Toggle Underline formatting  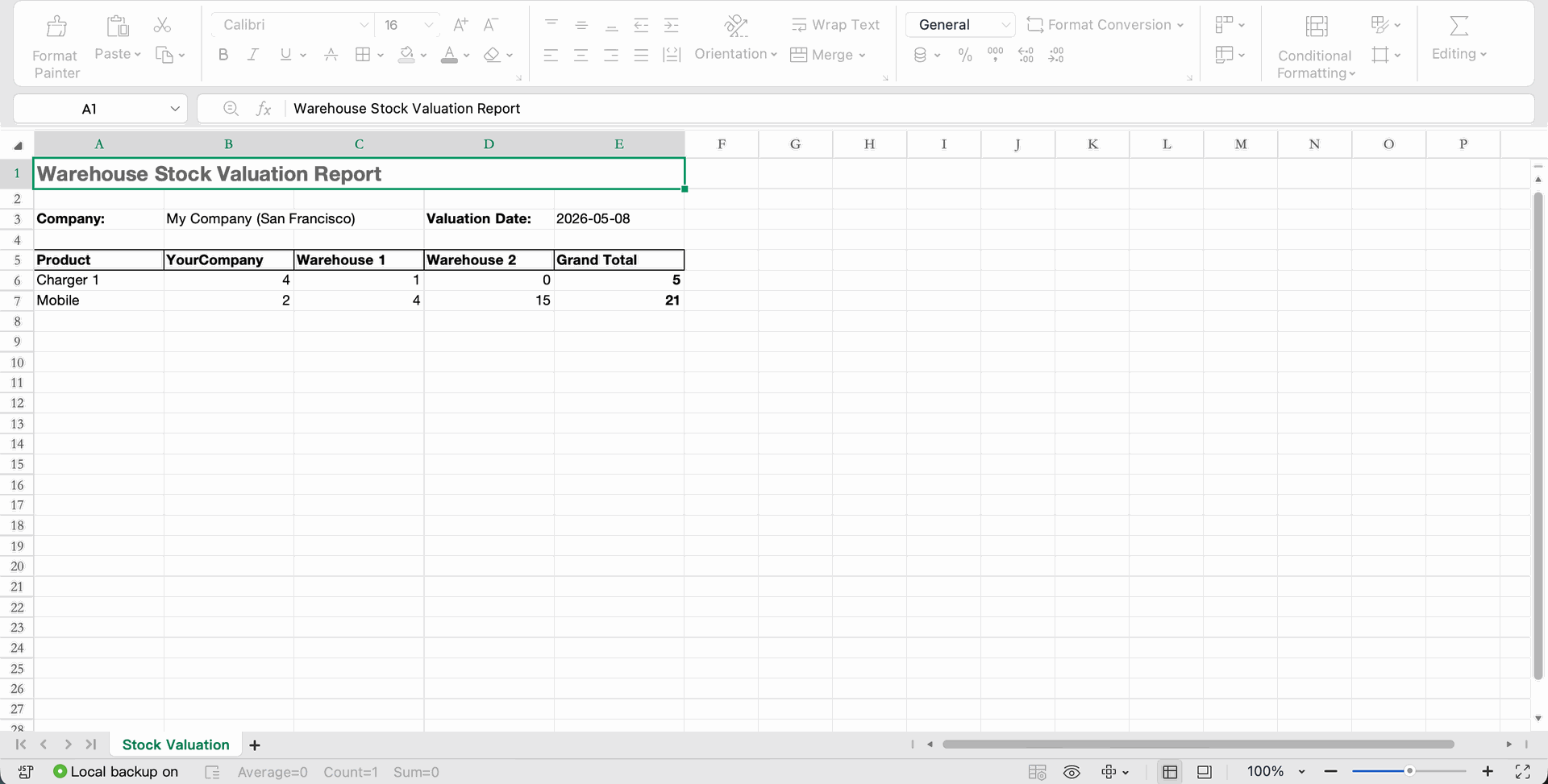pos(285,55)
